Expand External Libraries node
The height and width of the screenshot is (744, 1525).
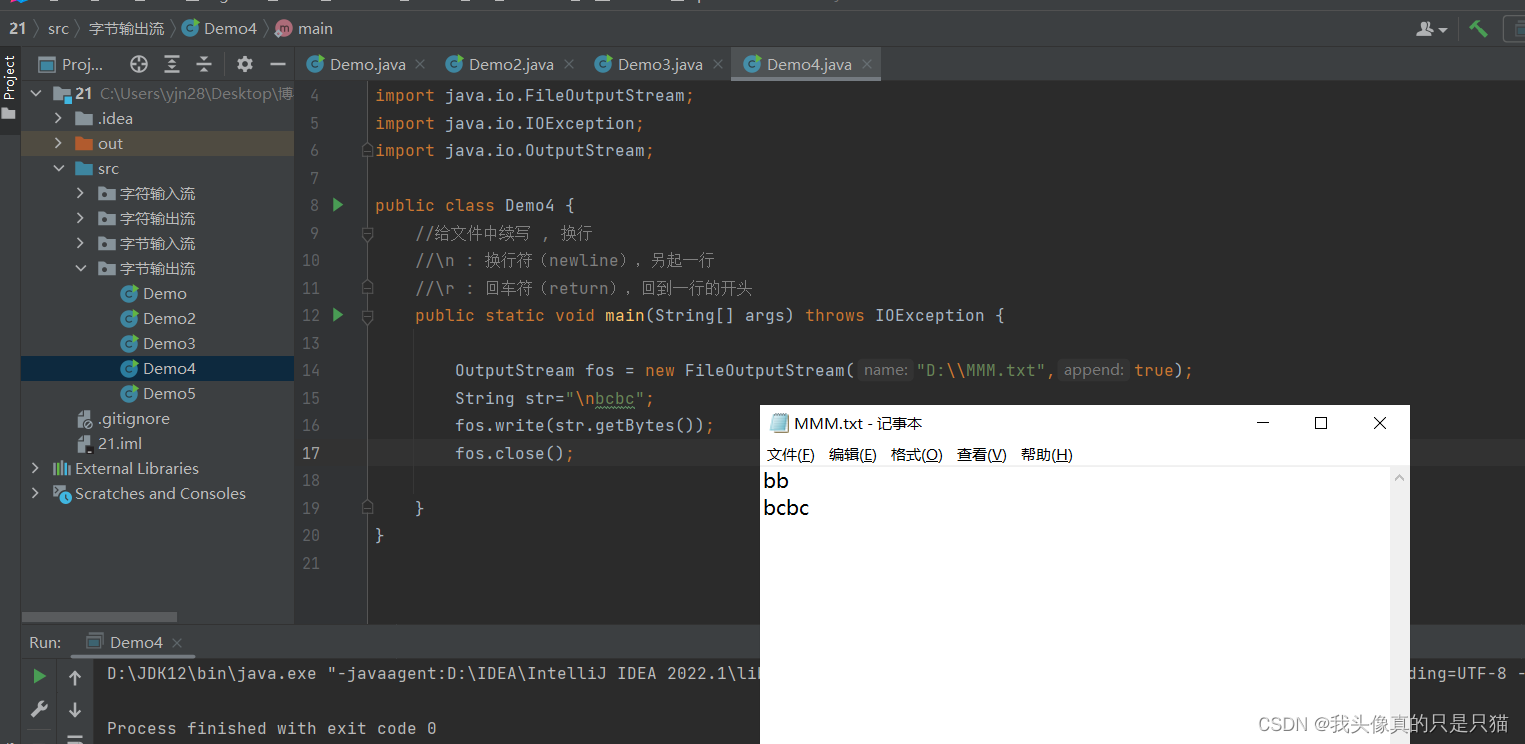[36, 468]
